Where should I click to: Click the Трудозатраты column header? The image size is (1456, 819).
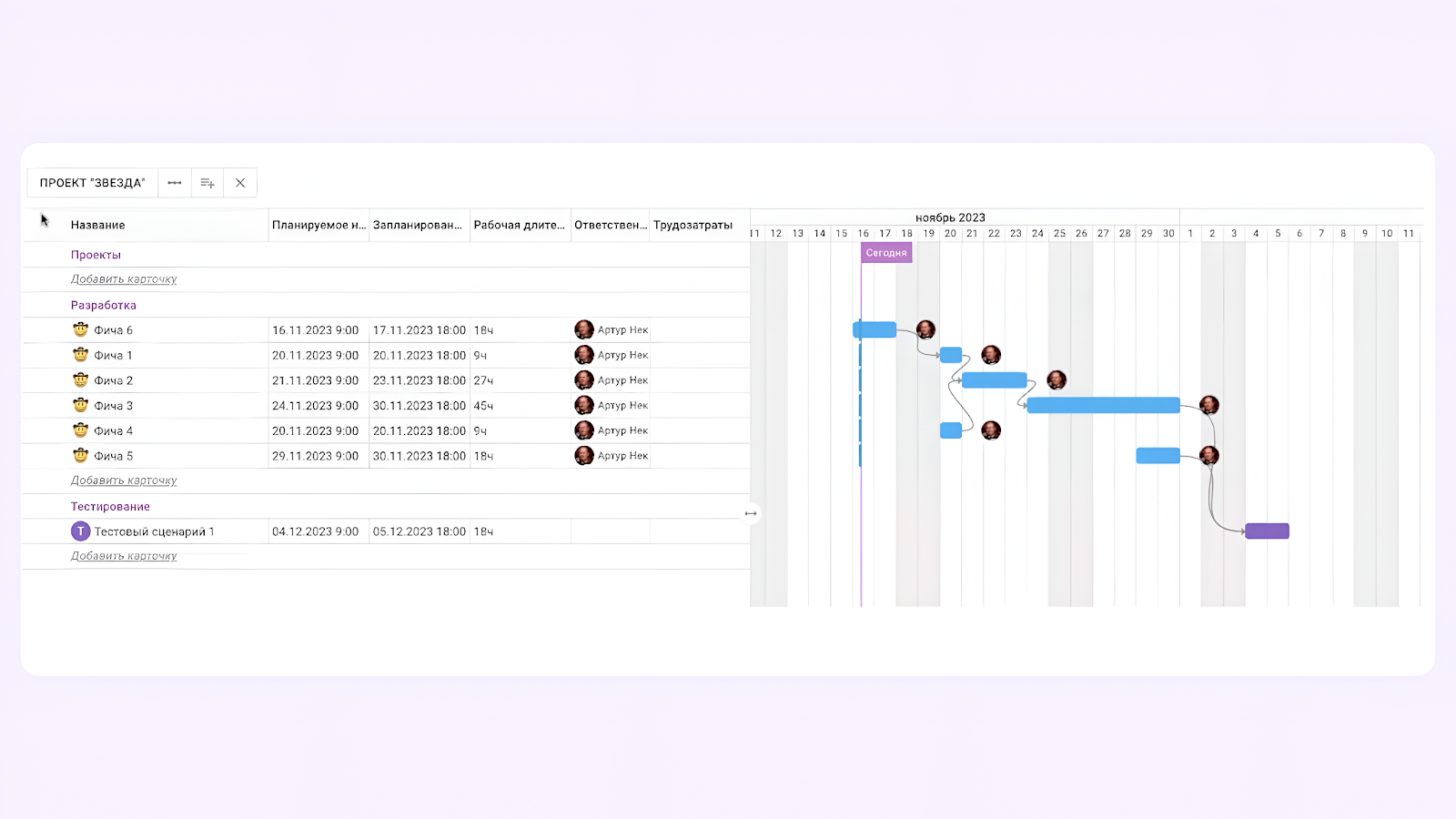click(x=693, y=225)
